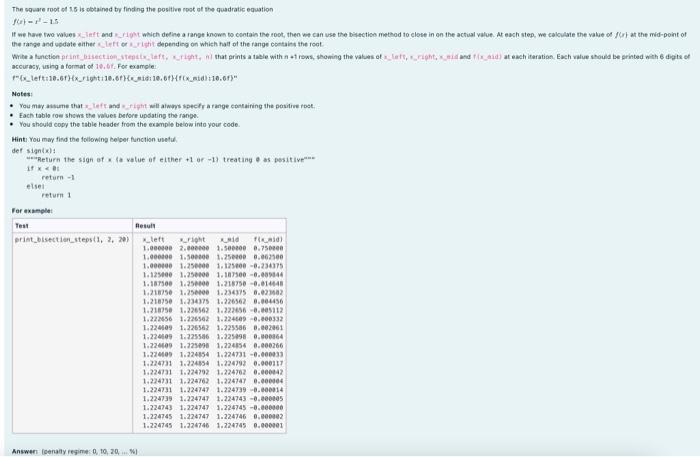
Task: Click the f(x_mid) value 0.000042
Action: coord(268,372)
